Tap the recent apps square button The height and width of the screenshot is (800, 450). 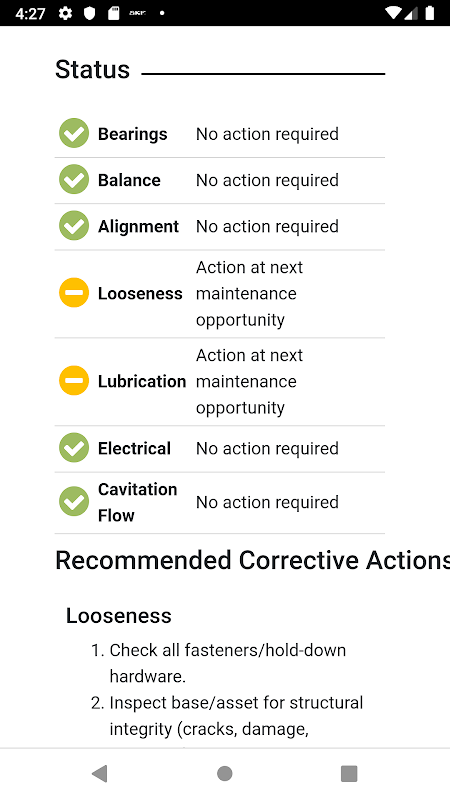[349, 773]
